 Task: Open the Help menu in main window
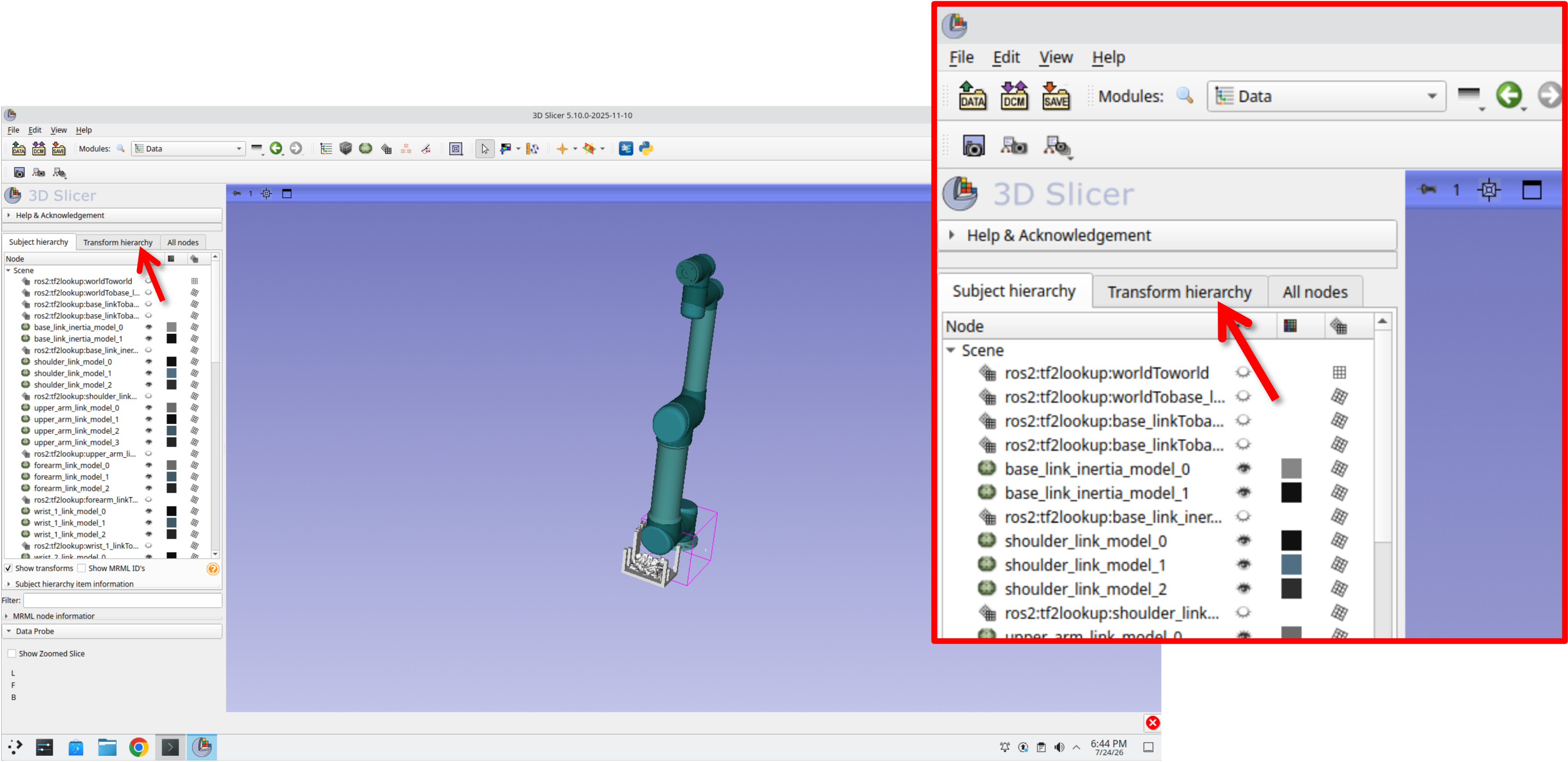(x=84, y=130)
